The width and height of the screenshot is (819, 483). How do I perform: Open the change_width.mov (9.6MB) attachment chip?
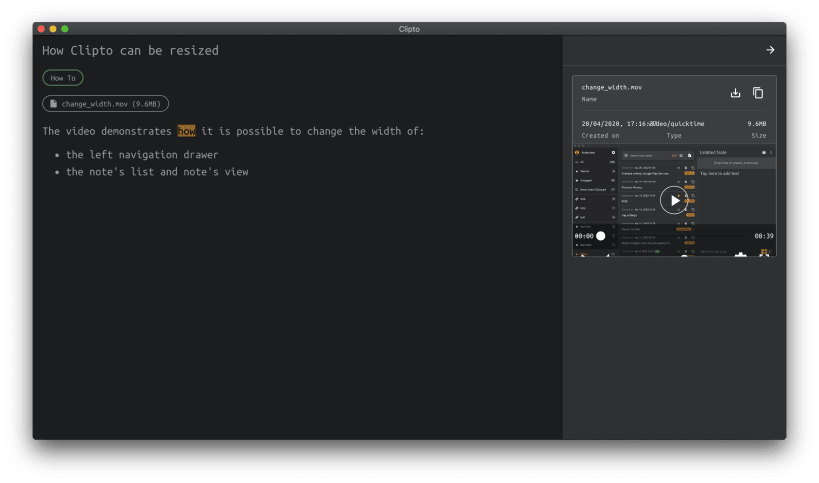point(106,103)
